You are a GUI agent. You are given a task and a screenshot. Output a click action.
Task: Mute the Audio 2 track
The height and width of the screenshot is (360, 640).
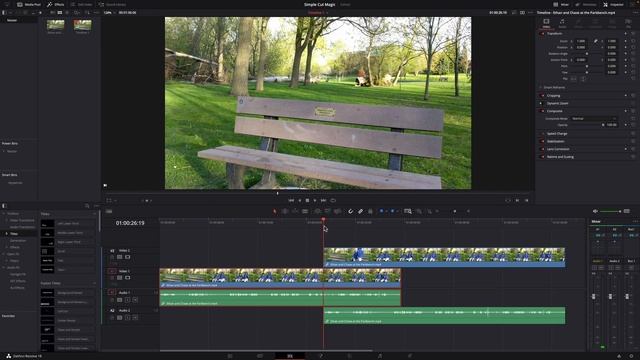pos(135,318)
